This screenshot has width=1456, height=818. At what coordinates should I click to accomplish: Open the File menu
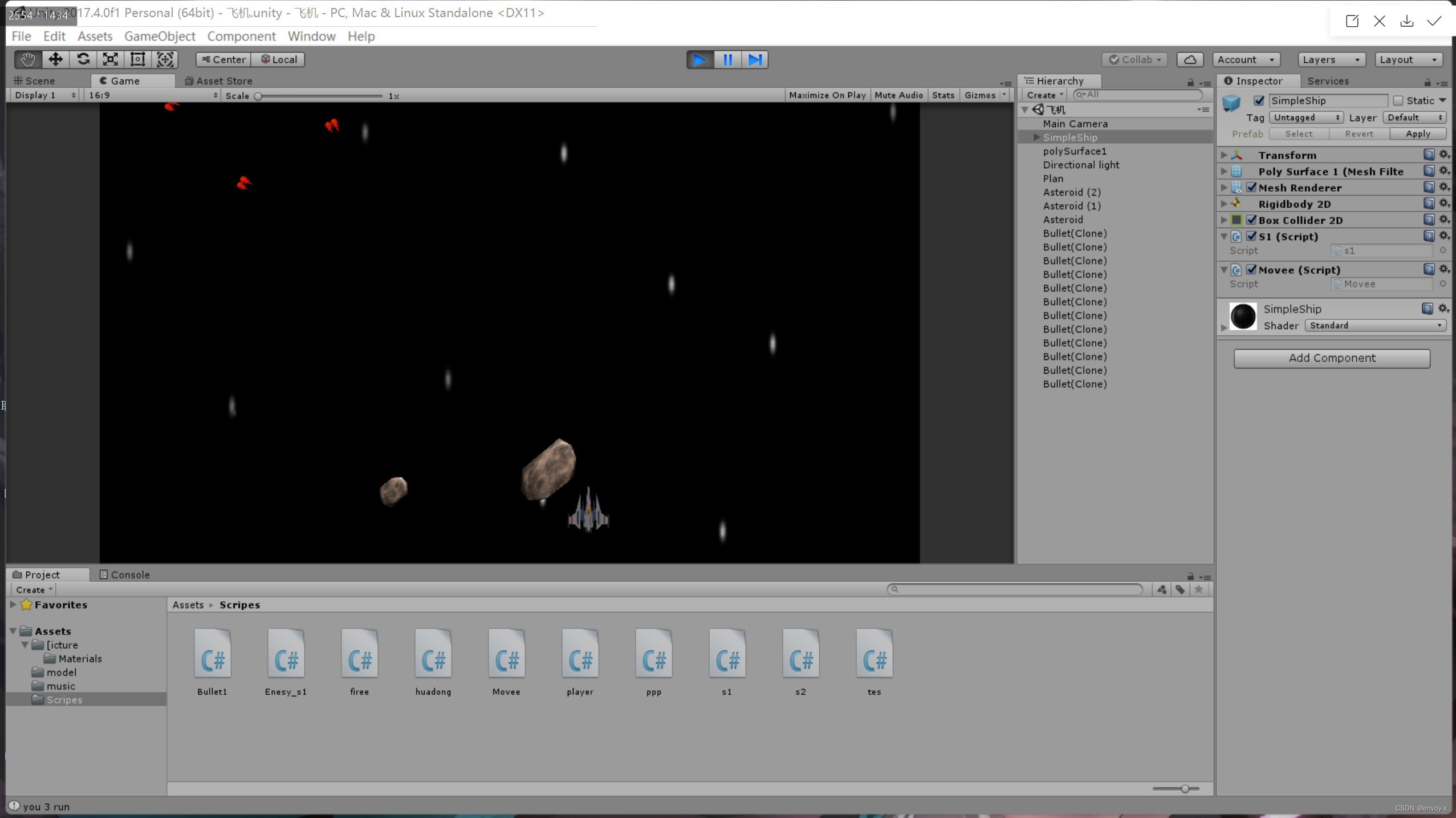pos(22,36)
